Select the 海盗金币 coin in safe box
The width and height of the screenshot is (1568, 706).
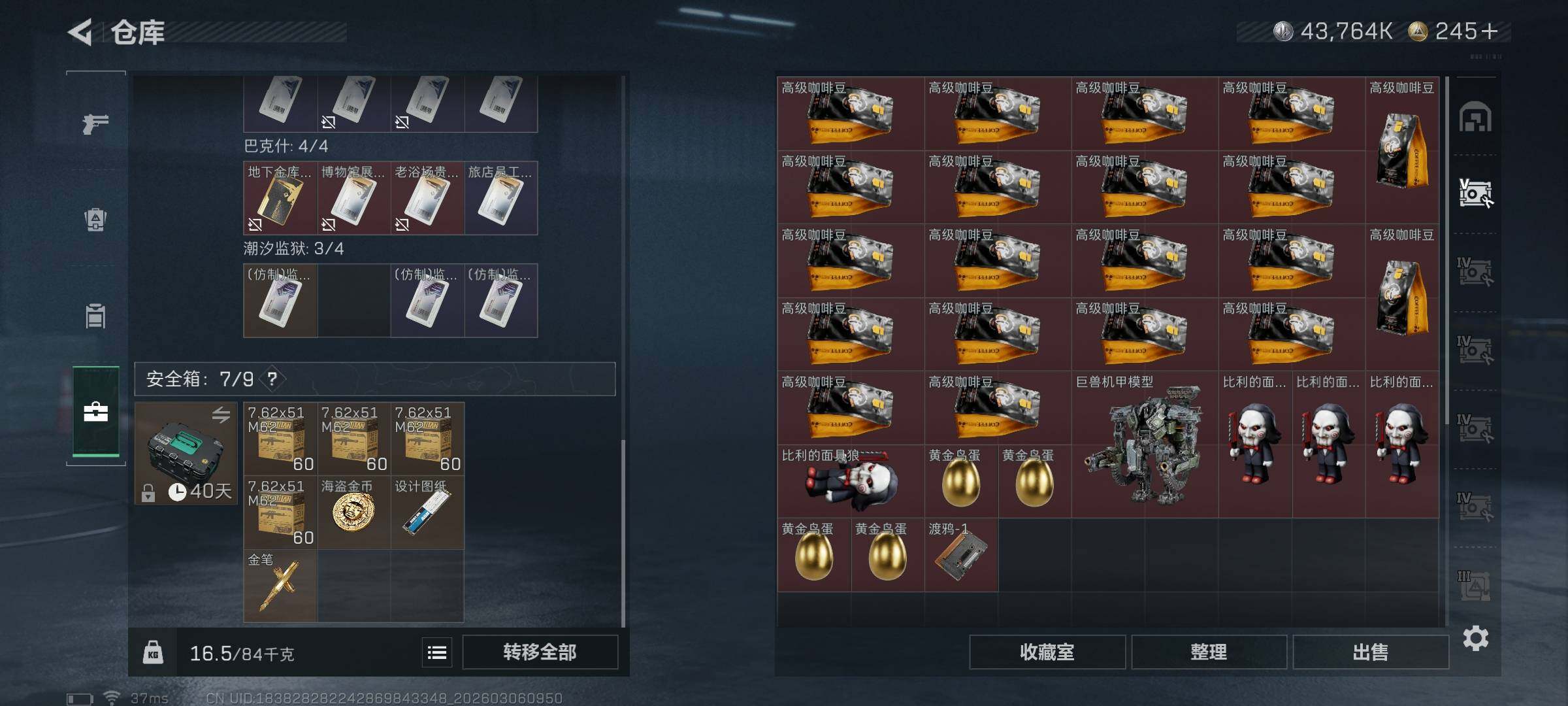[x=353, y=512]
